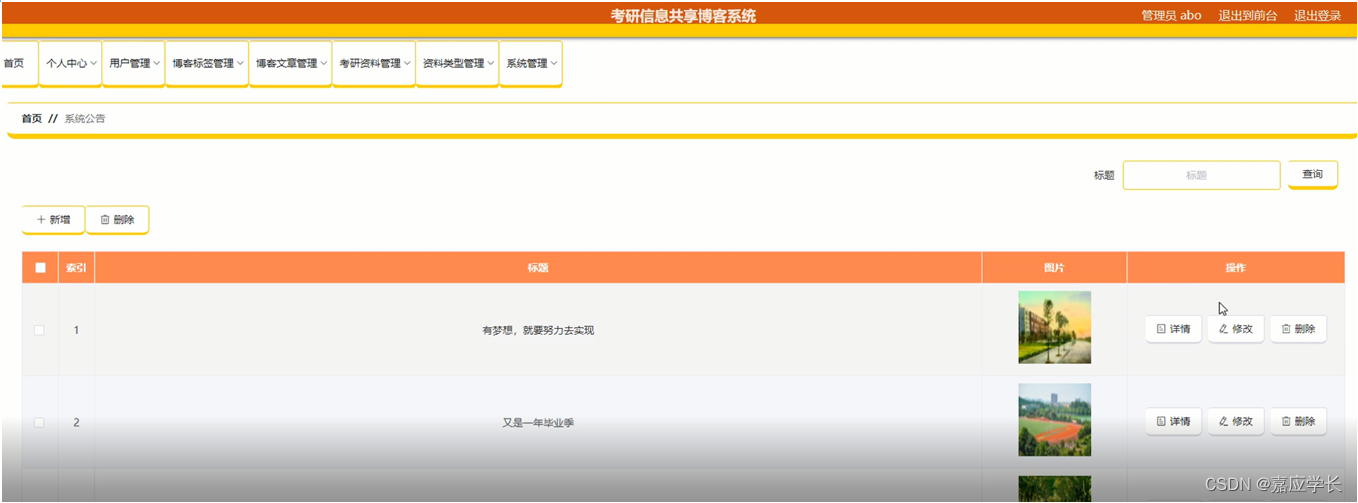Click 修改 for 又是一年毕业季
Image resolution: width=1358 pixels, height=503 pixels.
[x=1236, y=422]
